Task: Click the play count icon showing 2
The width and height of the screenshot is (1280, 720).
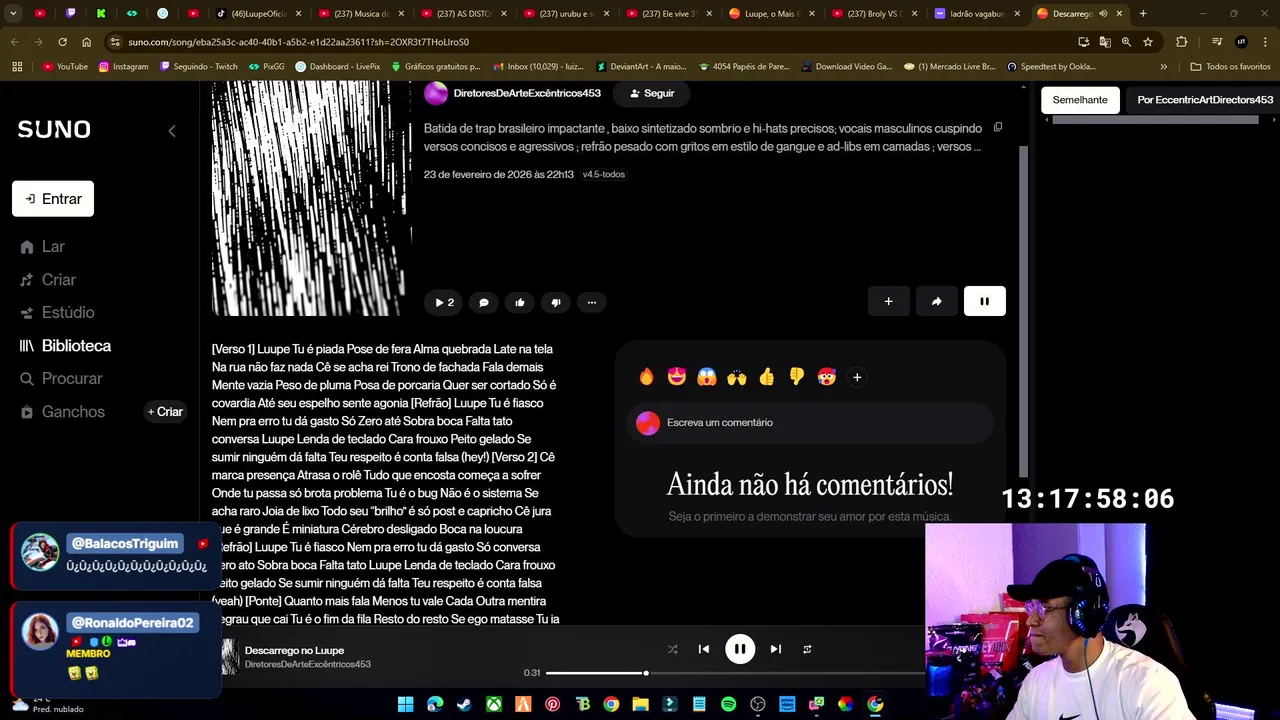Action: click(x=444, y=302)
